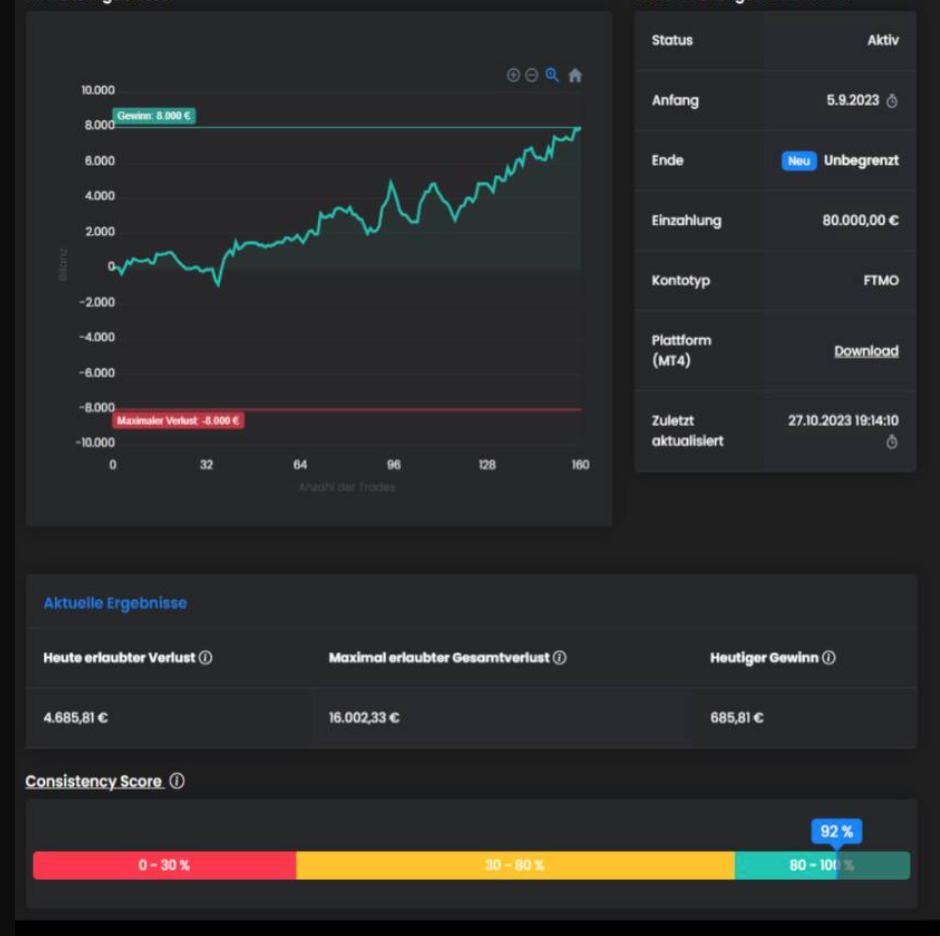This screenshot has height=936, width=940.
Task: Select the yellow 30 - 80 % score segment
Action: [515, 865]
